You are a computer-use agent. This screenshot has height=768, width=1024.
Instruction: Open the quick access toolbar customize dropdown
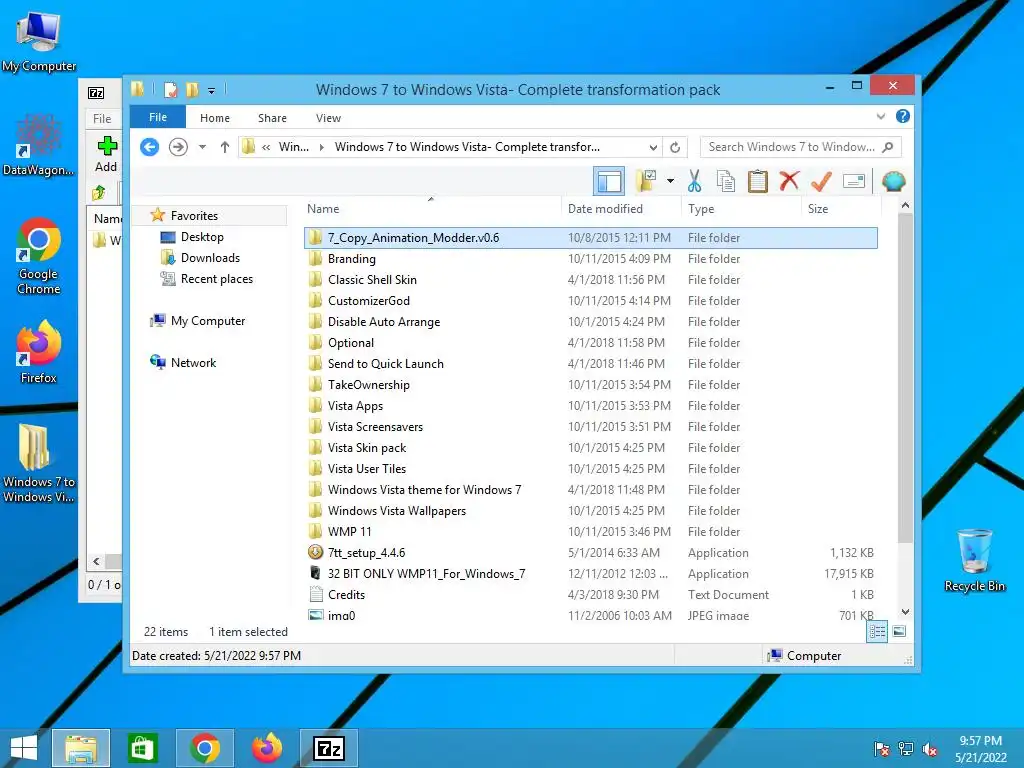[x=212, y=90]
